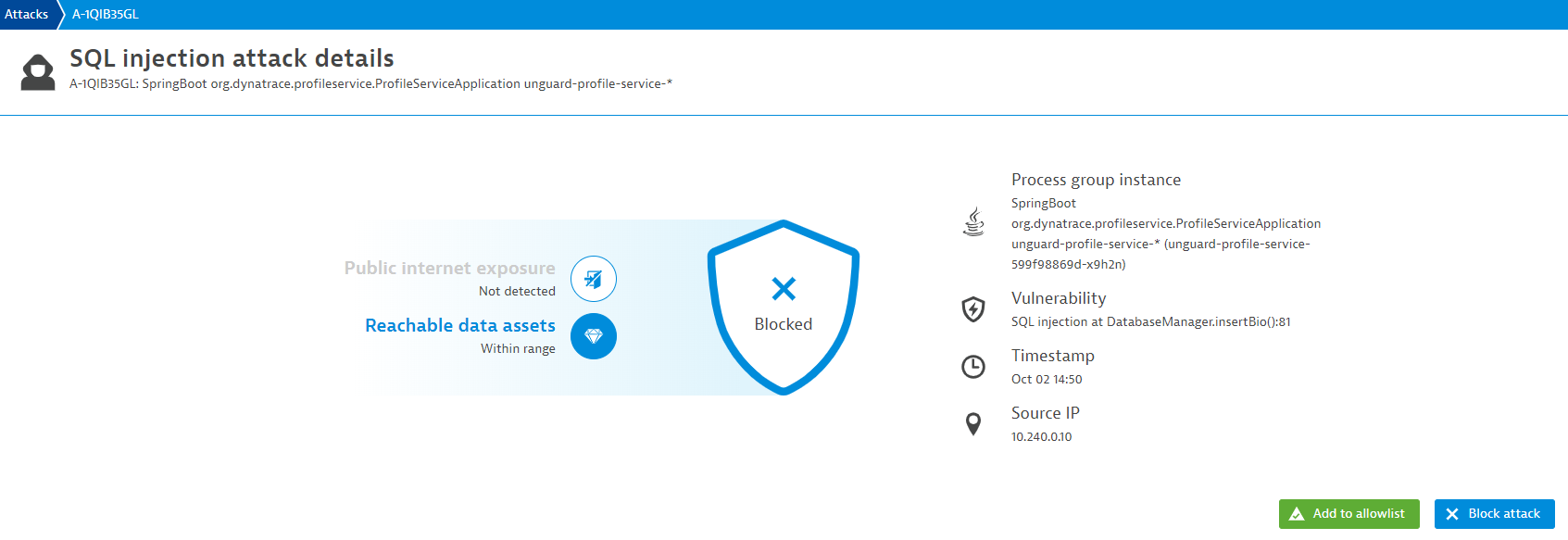1568x540 pixels.
Task: Click the Blocked shield graphic
Action: point(784,308)
